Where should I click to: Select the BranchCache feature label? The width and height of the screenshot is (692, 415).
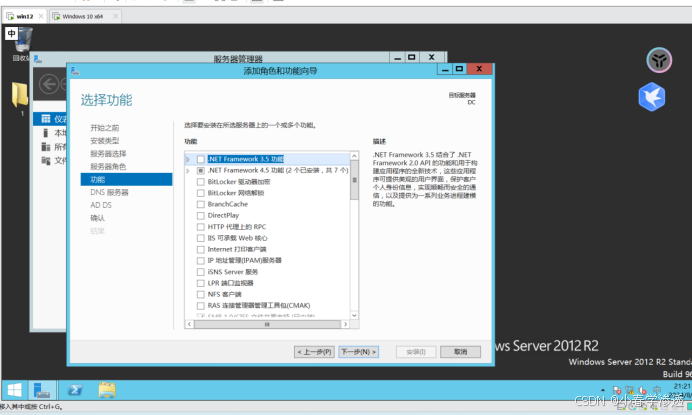pyautogui.click(x=228, y=204)
